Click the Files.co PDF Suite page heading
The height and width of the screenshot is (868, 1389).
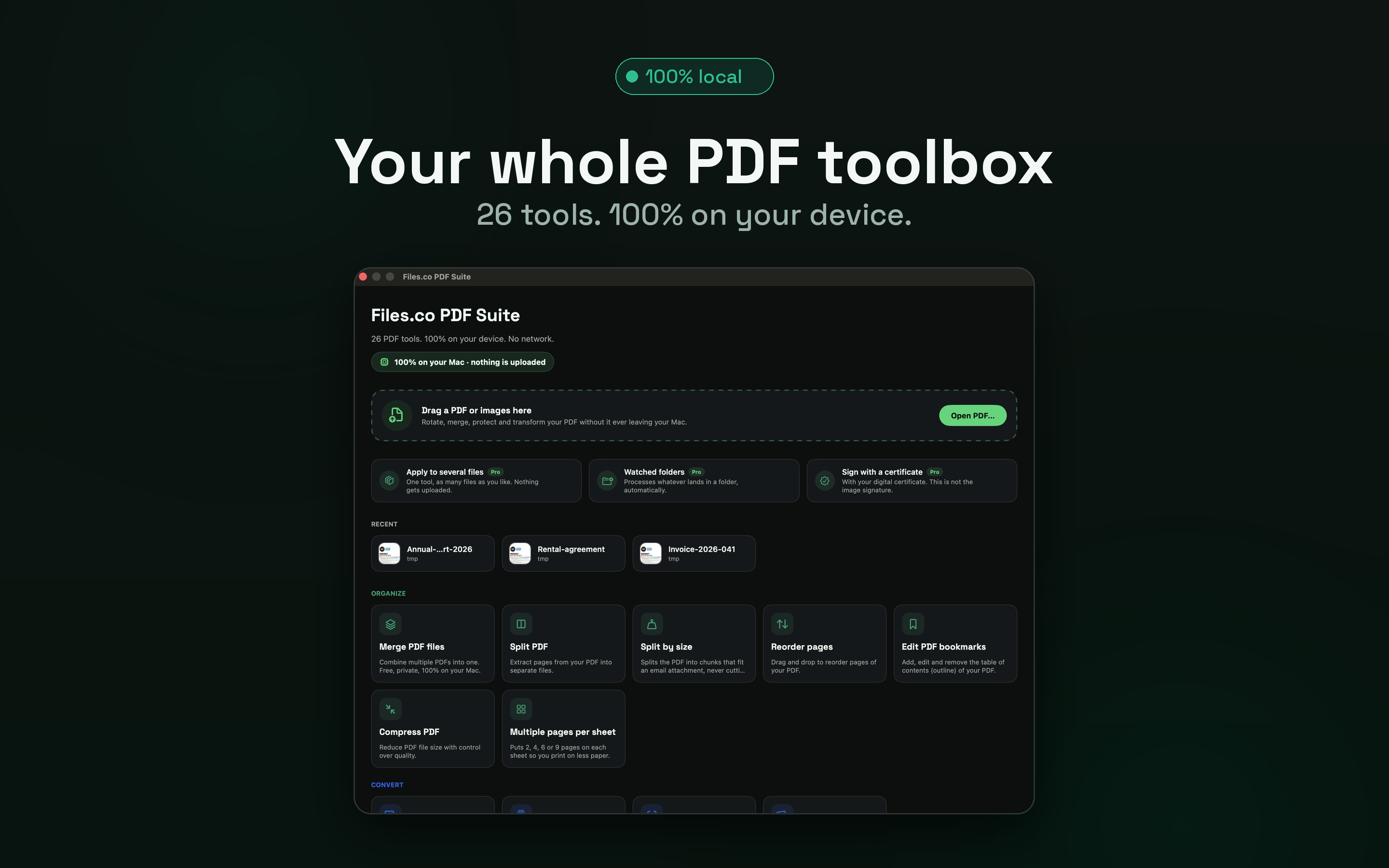[x=446, y=315]
